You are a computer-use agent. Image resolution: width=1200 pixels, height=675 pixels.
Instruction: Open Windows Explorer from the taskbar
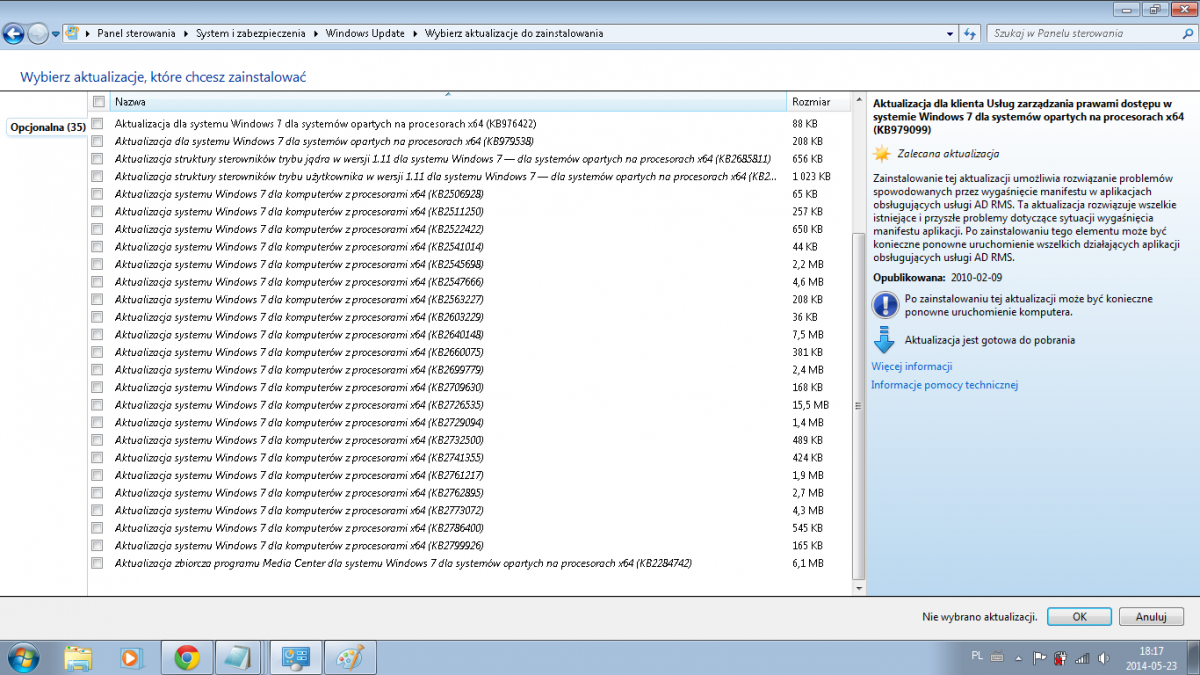click(x=79, y=657)
